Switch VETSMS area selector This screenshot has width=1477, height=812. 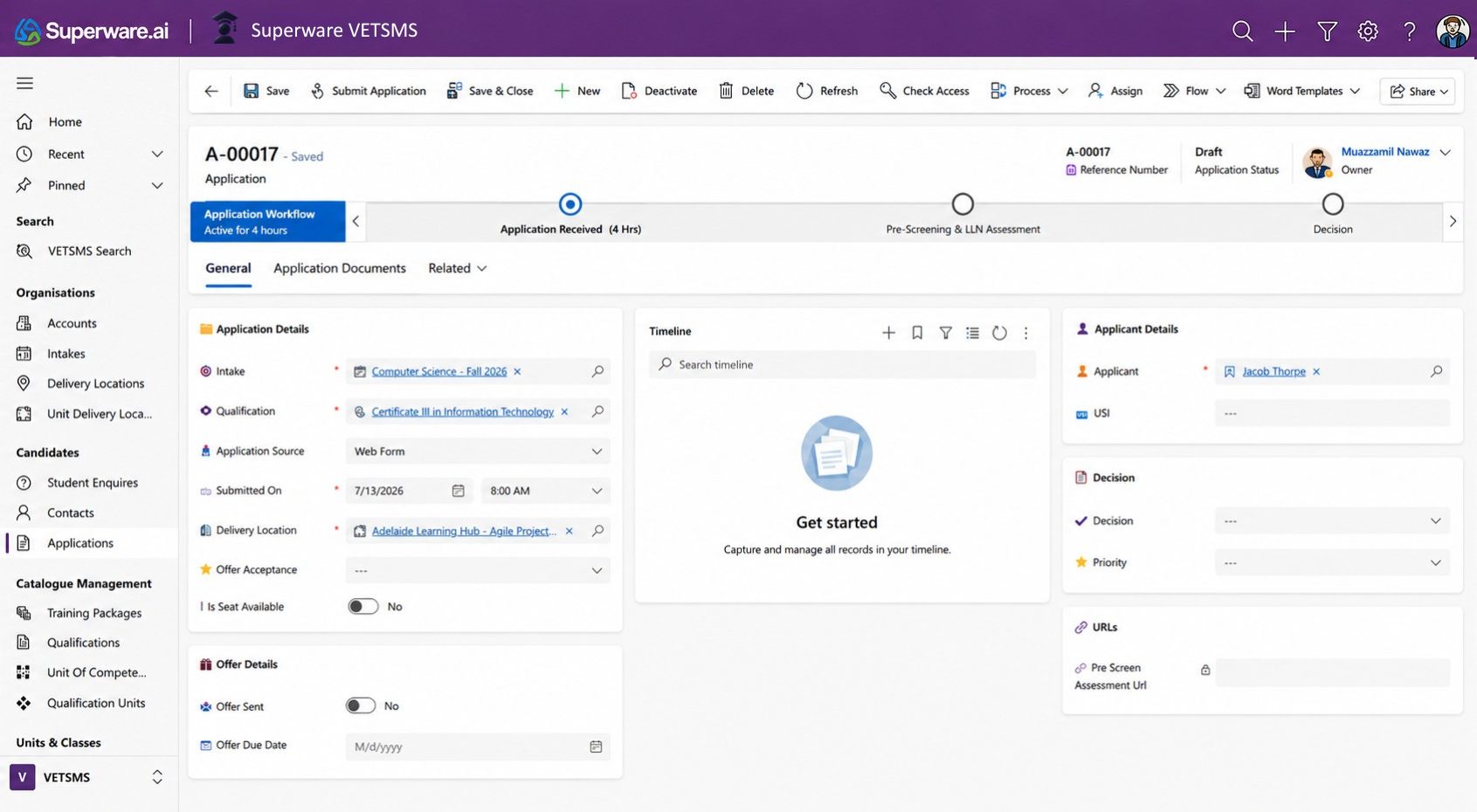[x=86, y=777]
